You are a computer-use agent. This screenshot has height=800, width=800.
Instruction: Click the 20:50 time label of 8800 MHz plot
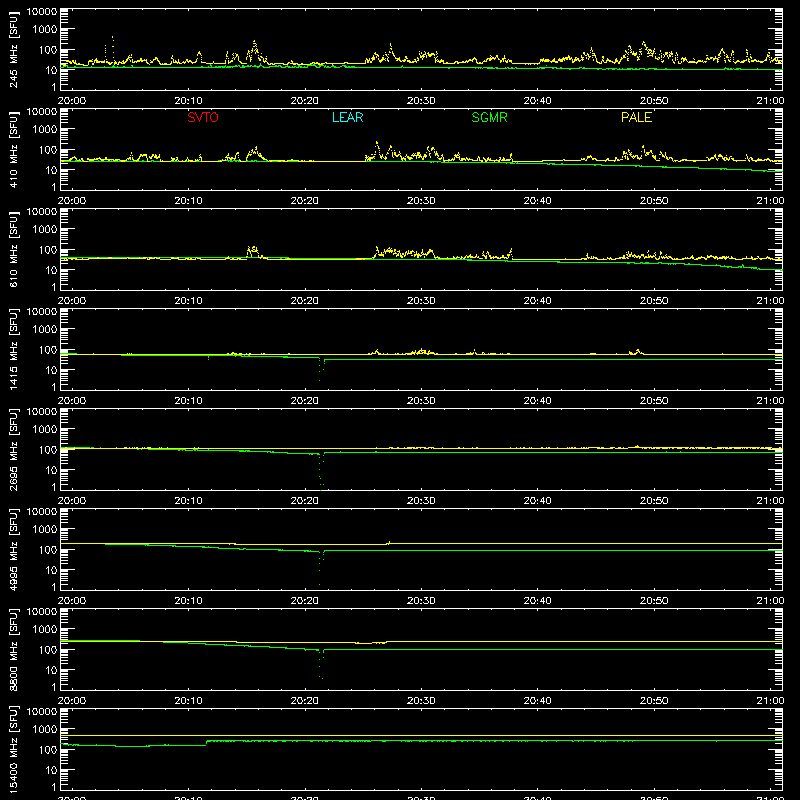pos(654,701)
